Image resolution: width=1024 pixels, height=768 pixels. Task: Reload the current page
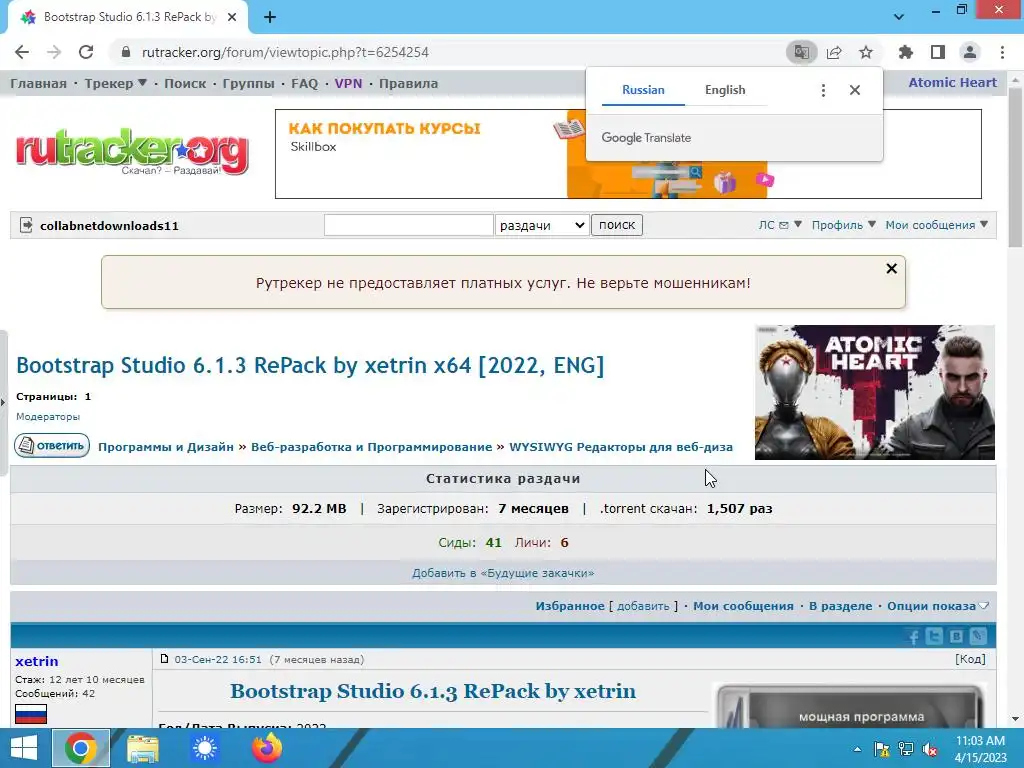pos(86,52)
